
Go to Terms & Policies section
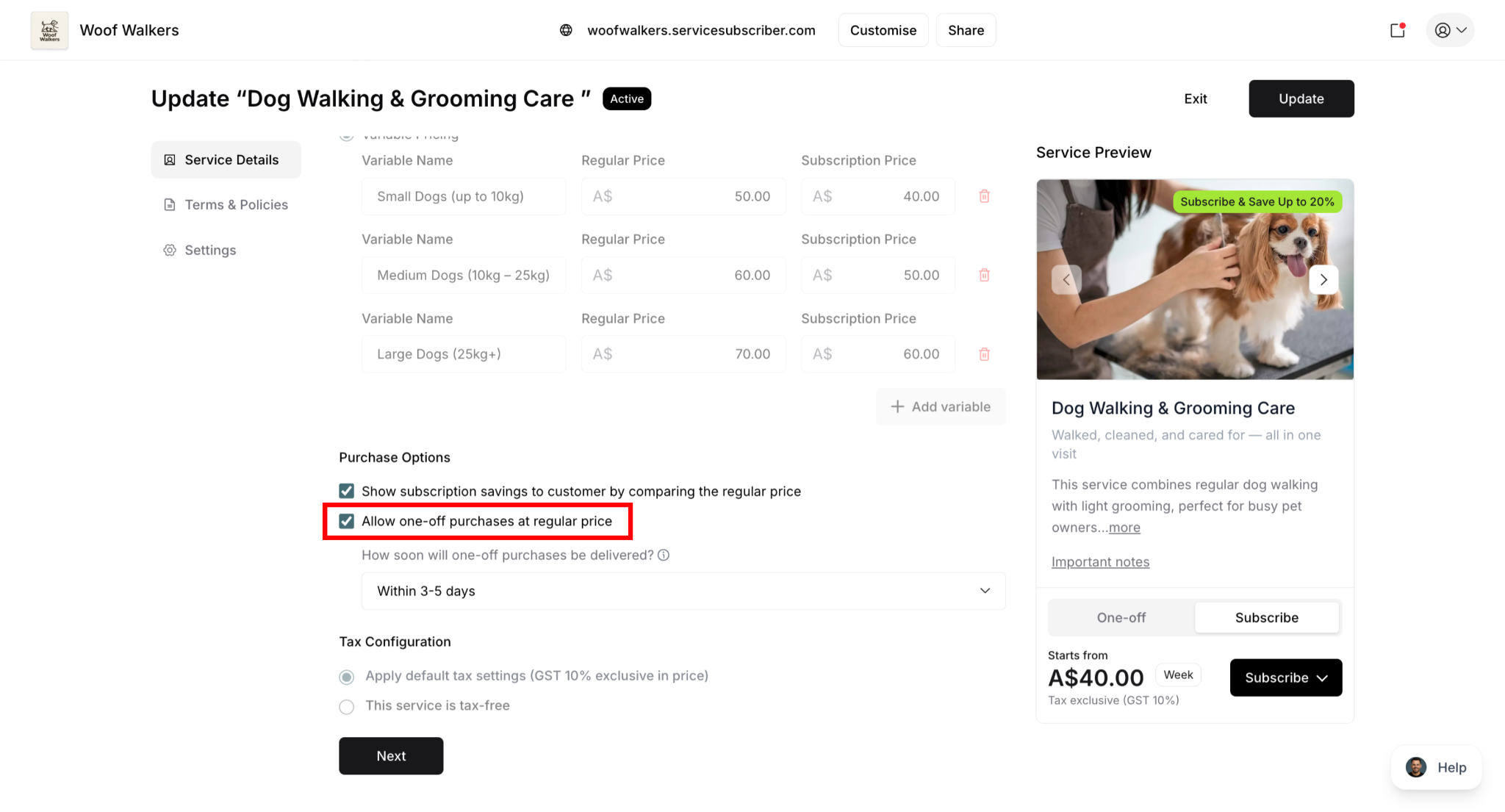tap(235, 205)
